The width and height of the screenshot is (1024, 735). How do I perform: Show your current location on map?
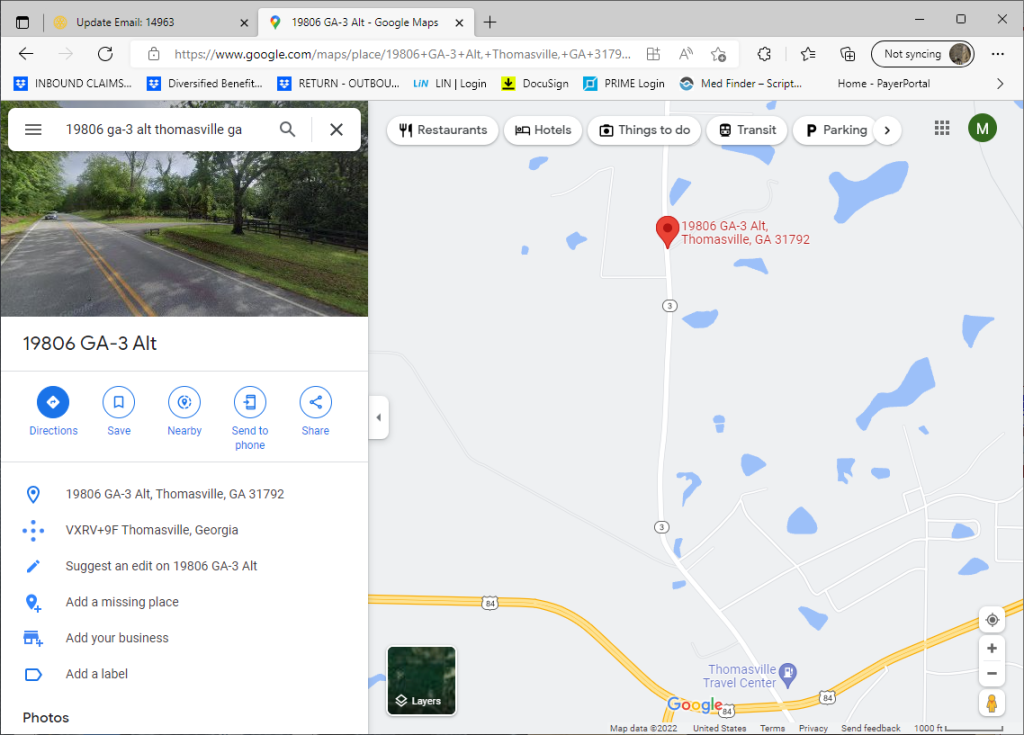(992, 620)
